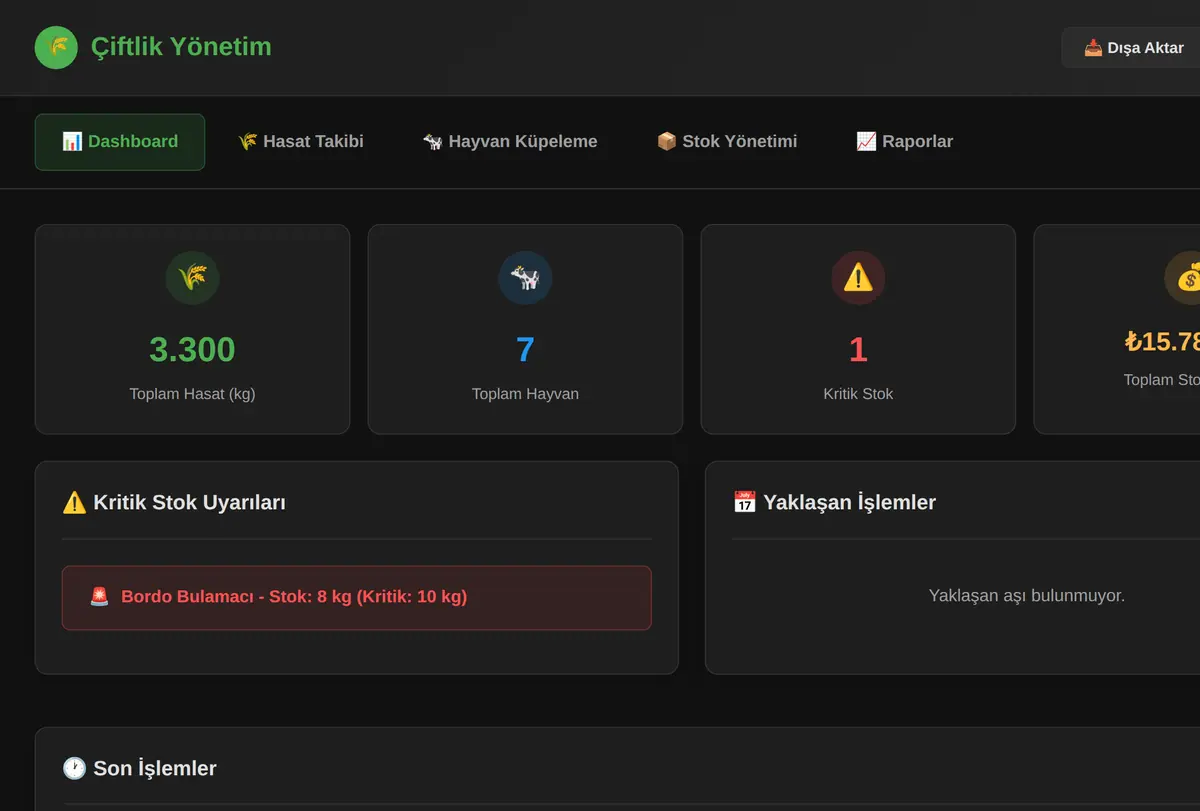Click the Son İşlemler heading
The height and width of the screenshot is (811, 1200).
[155, 768]
